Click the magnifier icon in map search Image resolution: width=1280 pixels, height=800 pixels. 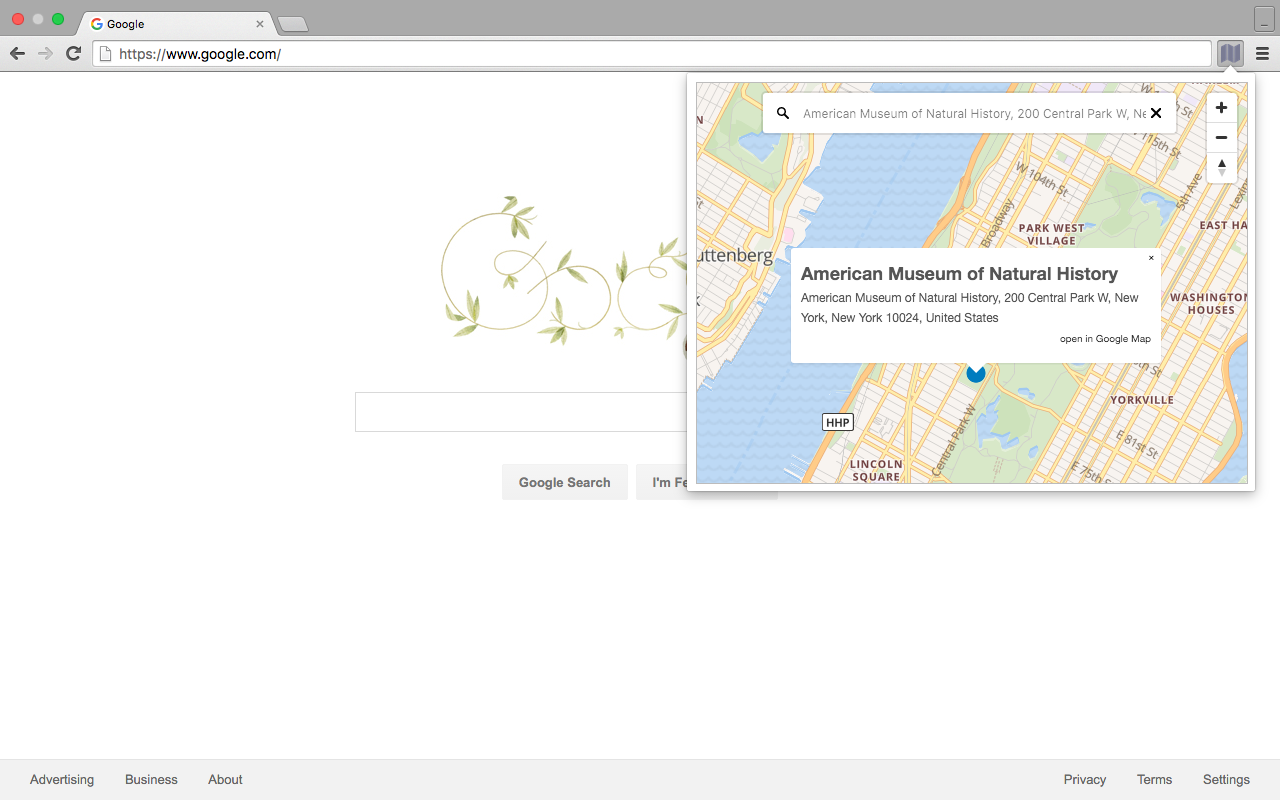pyautogui.click(x=783, y=113)
